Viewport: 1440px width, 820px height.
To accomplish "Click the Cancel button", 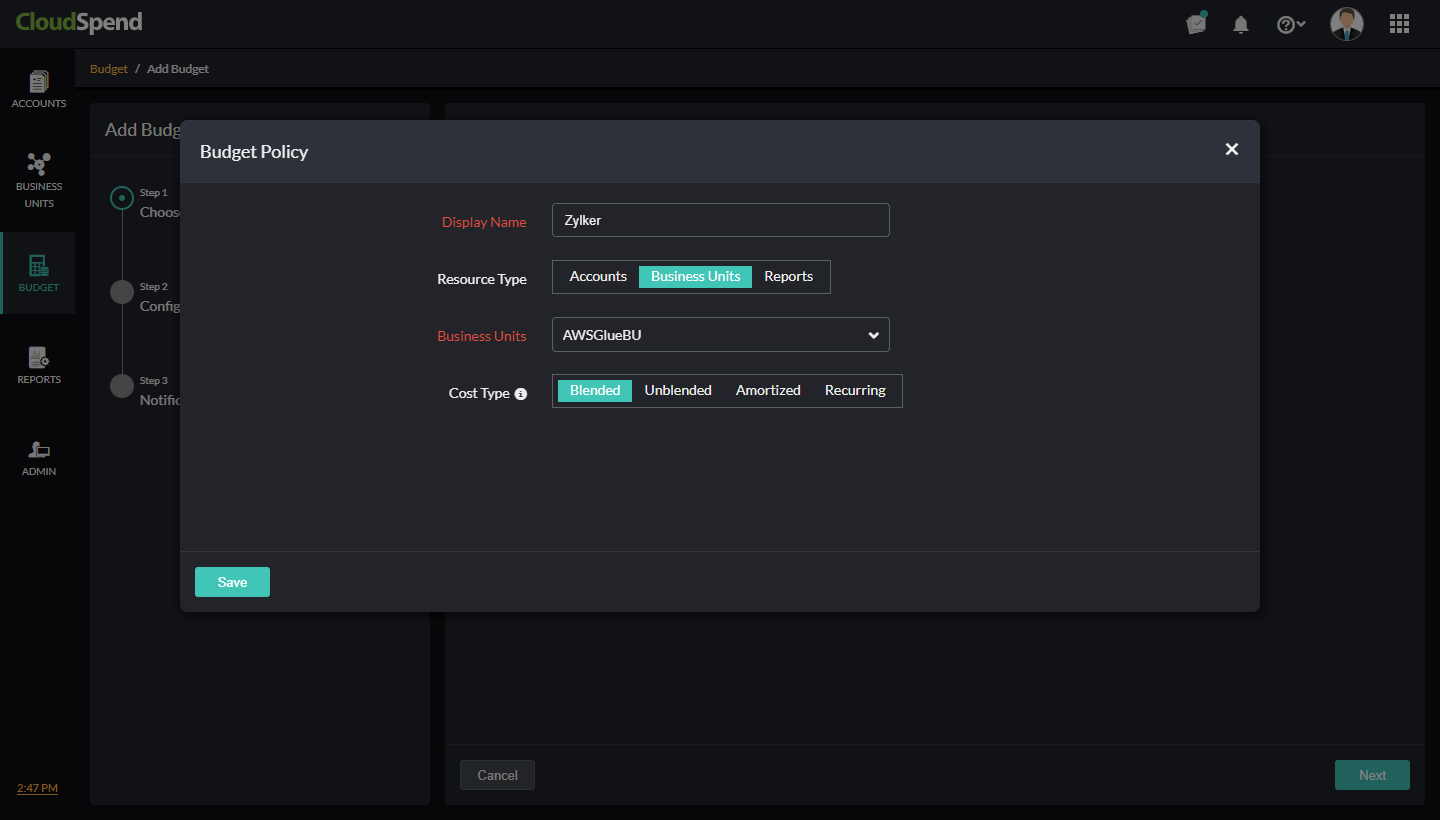I will tap(497, 775).
